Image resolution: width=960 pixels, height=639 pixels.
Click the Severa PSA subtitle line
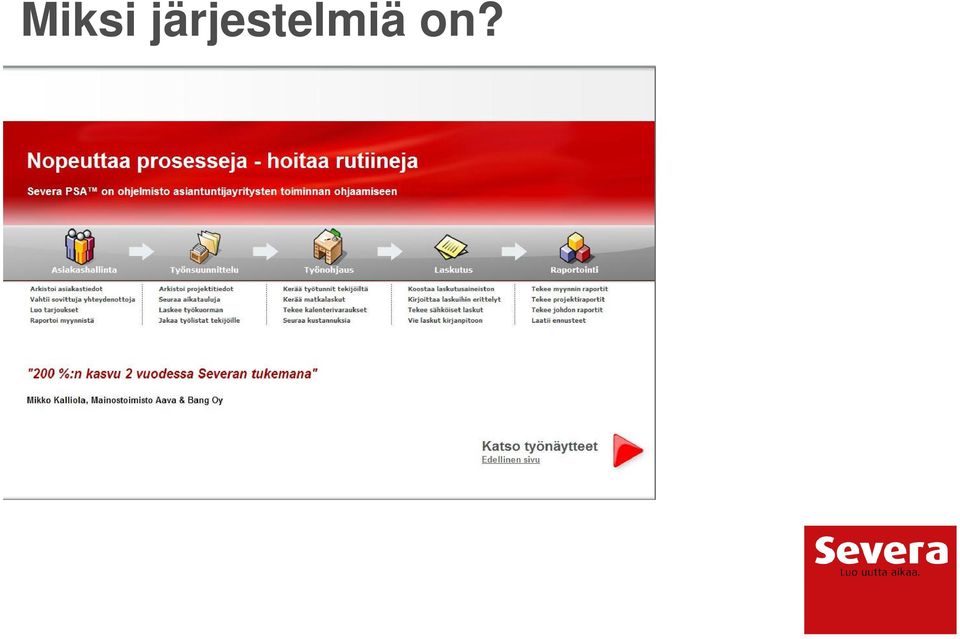pos(212,192)
